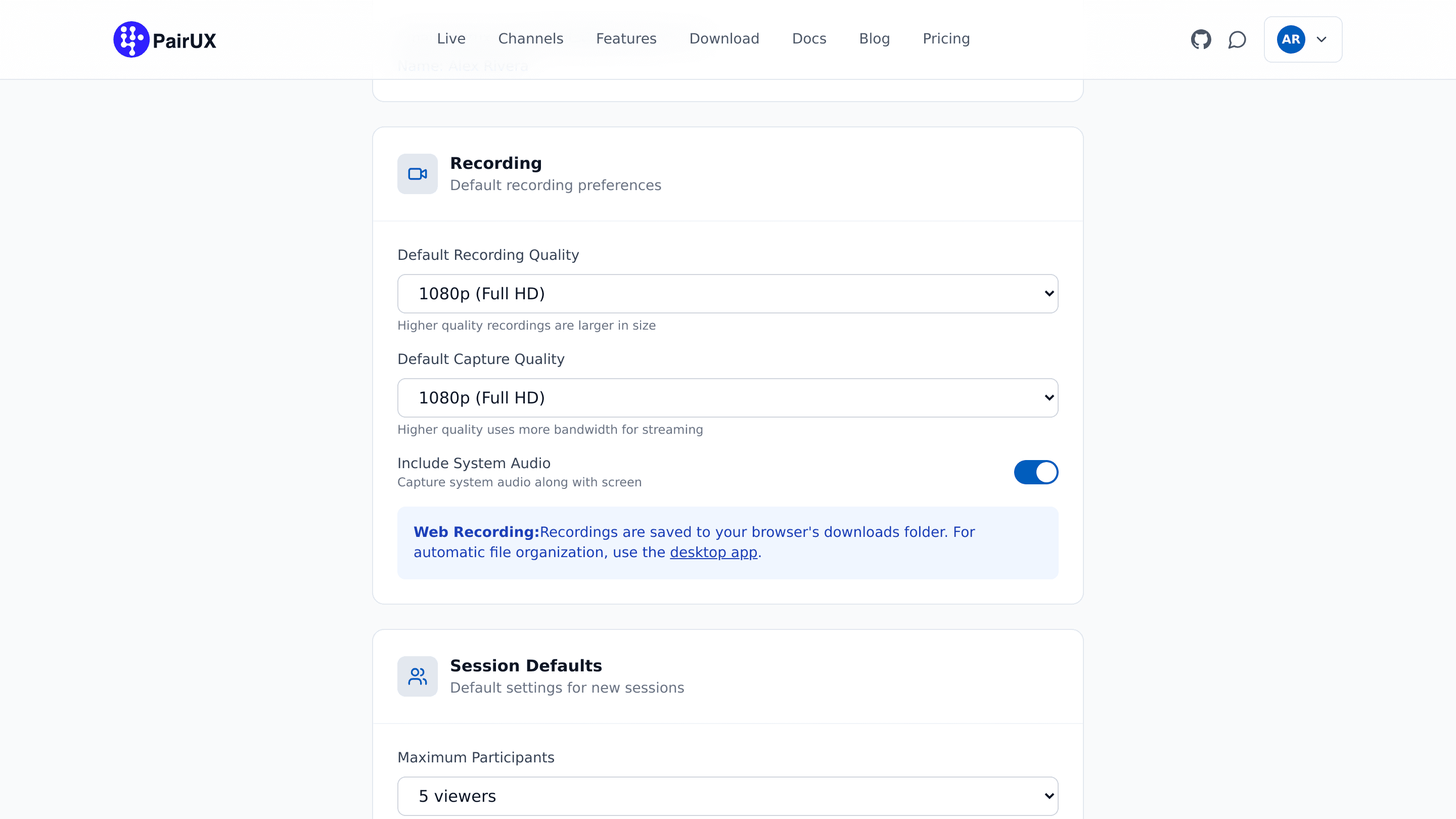Click the PairUX brand name
This screenshot has width=1456, height=819.
[x=184, y=40]
